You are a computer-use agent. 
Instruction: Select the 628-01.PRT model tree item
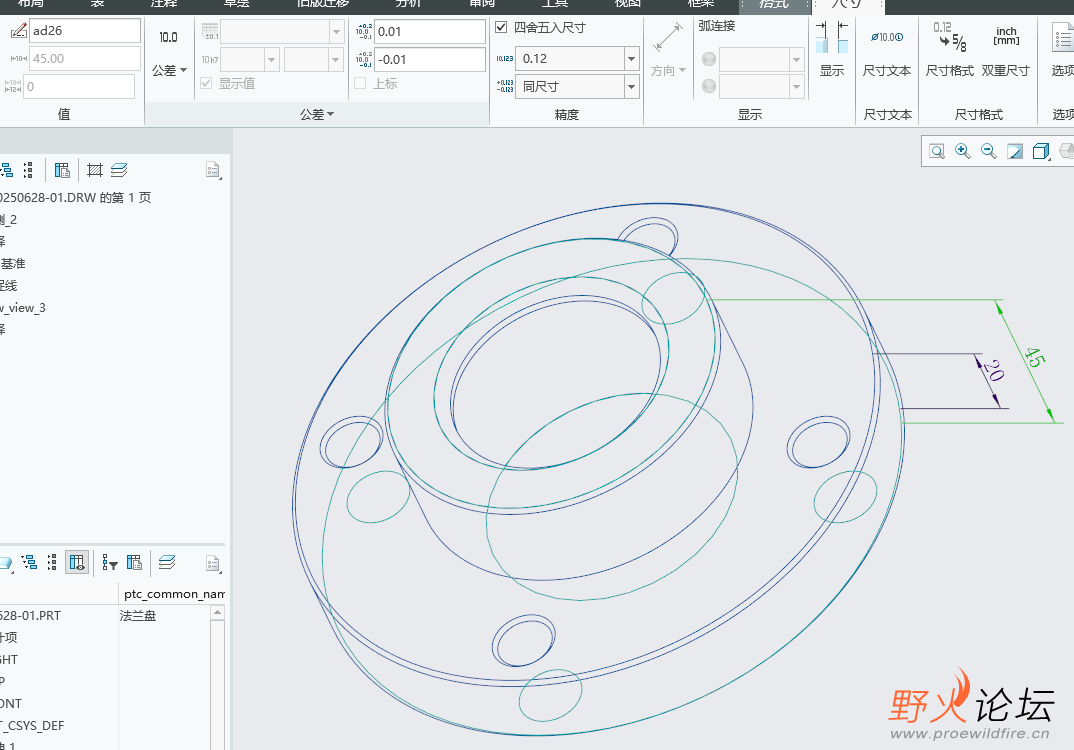30,615
